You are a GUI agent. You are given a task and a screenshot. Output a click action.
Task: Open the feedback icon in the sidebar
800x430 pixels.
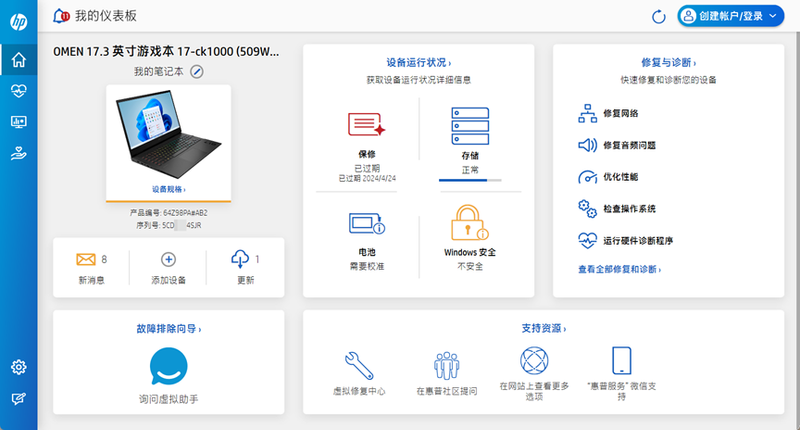coord(19,398)
